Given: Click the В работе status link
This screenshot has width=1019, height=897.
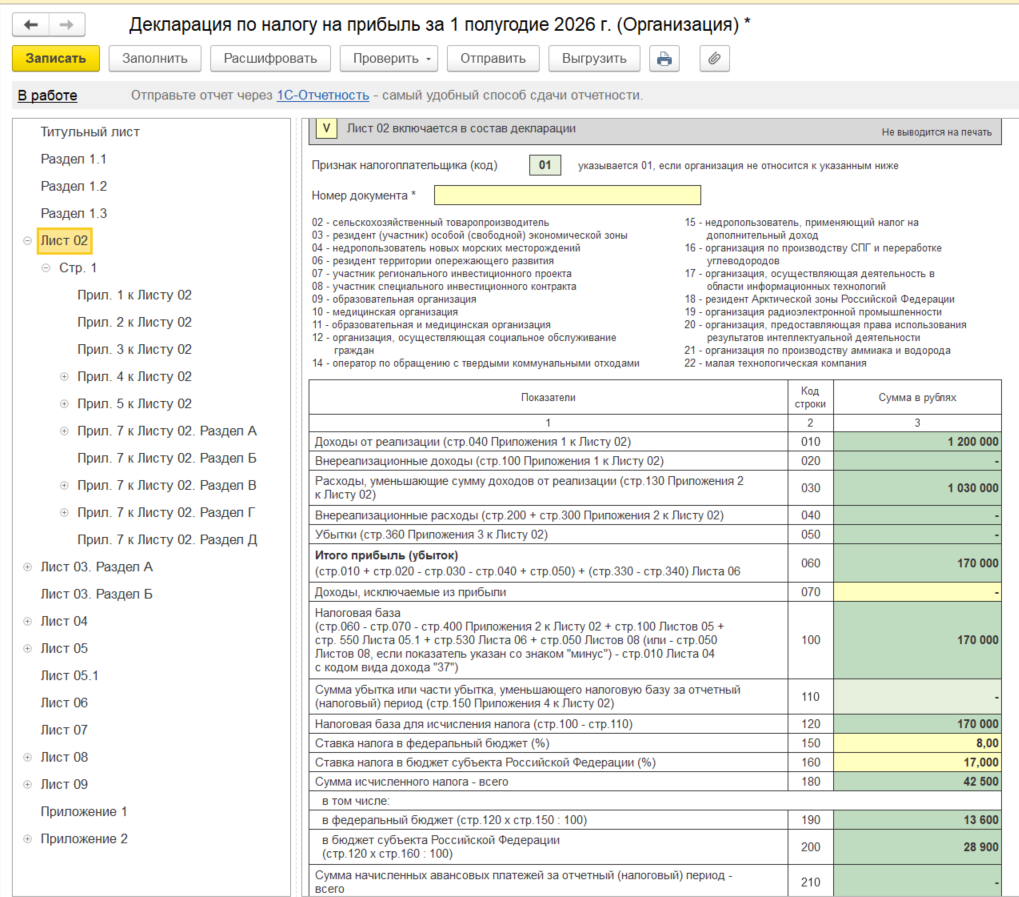Looking at the screenshot, I should 47,96.
